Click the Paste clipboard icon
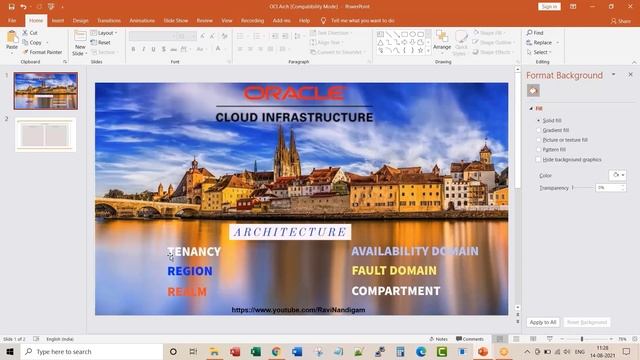The height and width of the screenshot is (360, 640). pyautogui.click(x=12, y=37)
